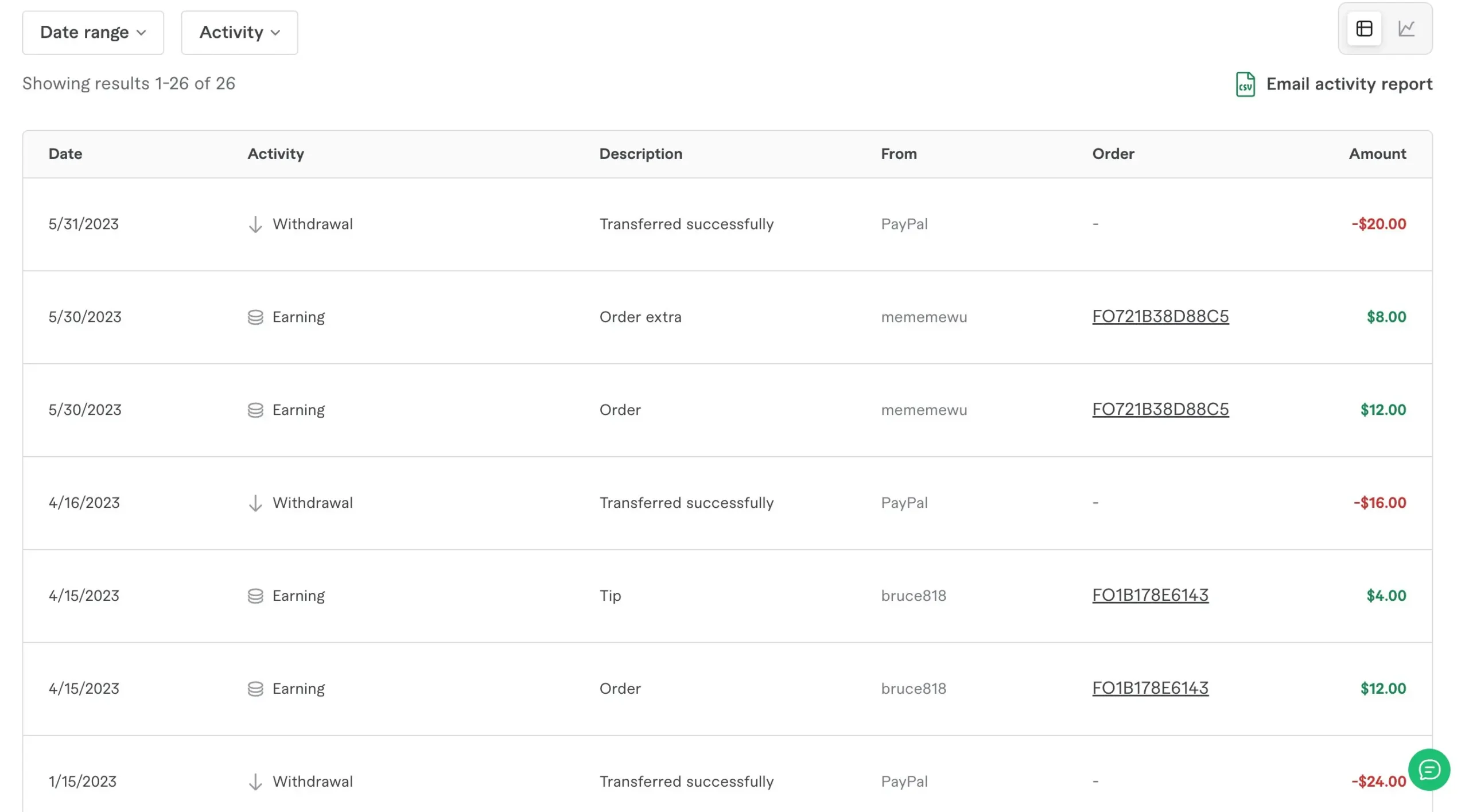Click mememewu in Order extra row
This screenshot has width=1469, height=812.
click(x=924, y=317)
